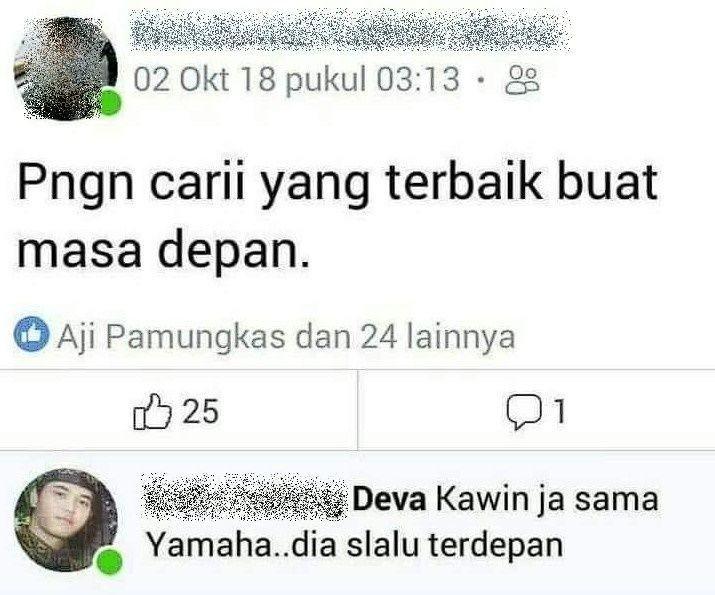The image size is (715, 595).
Task: Click the Aji Pamungkas name in likes
Action: tap(171, 337)
